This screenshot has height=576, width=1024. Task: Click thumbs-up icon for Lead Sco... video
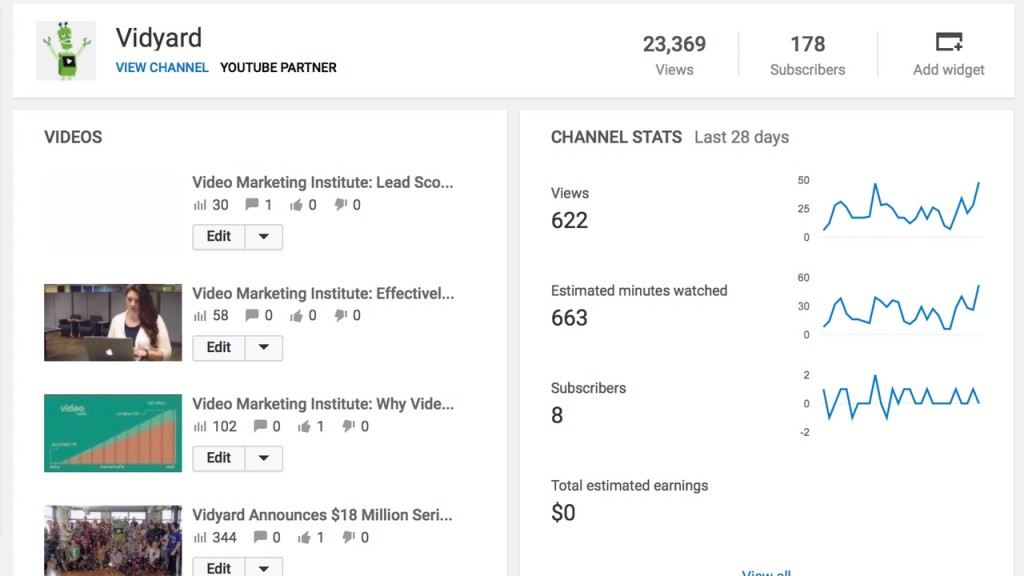click(296, 205)
